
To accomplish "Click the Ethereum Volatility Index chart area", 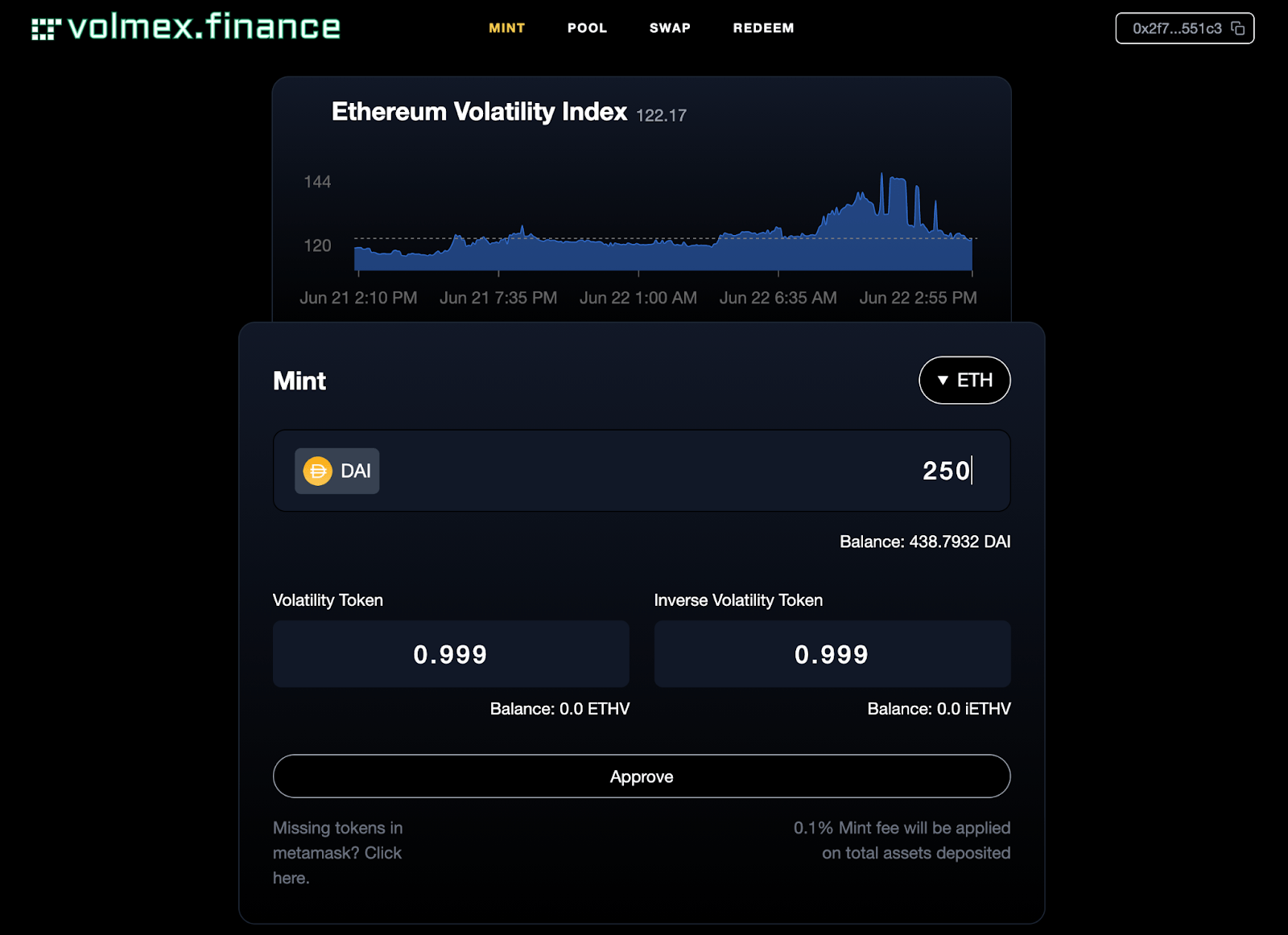I will tap(663, 222).
